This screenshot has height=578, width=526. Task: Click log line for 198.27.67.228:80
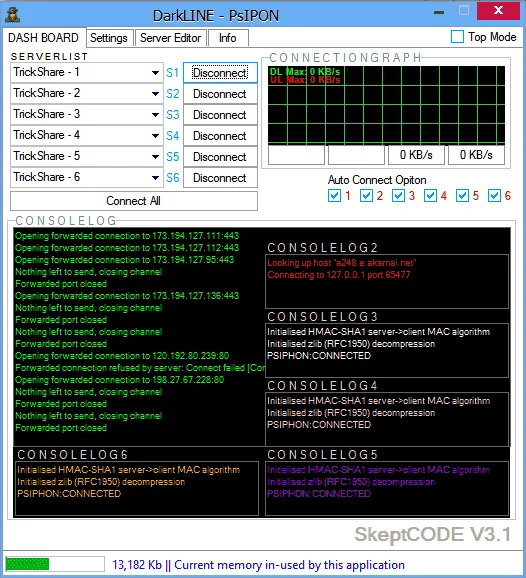coord(119,380)
